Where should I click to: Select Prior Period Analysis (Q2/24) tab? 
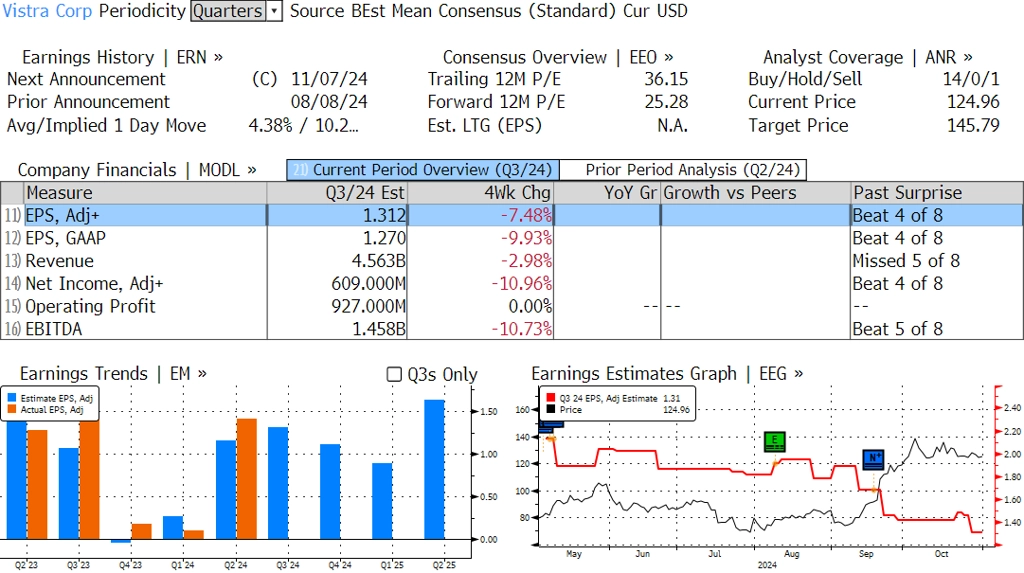(684, 170)
